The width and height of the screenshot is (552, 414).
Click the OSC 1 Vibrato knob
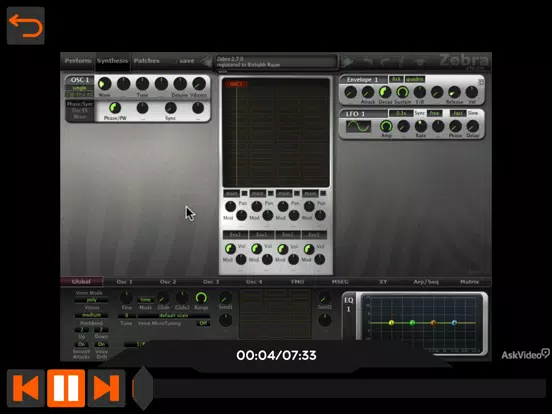tap(199, 84)
